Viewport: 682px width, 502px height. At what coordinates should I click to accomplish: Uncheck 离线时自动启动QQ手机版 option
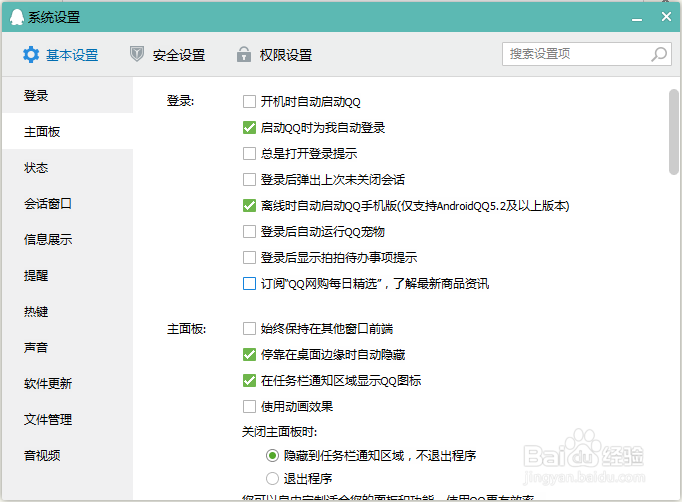pos(249,205)
